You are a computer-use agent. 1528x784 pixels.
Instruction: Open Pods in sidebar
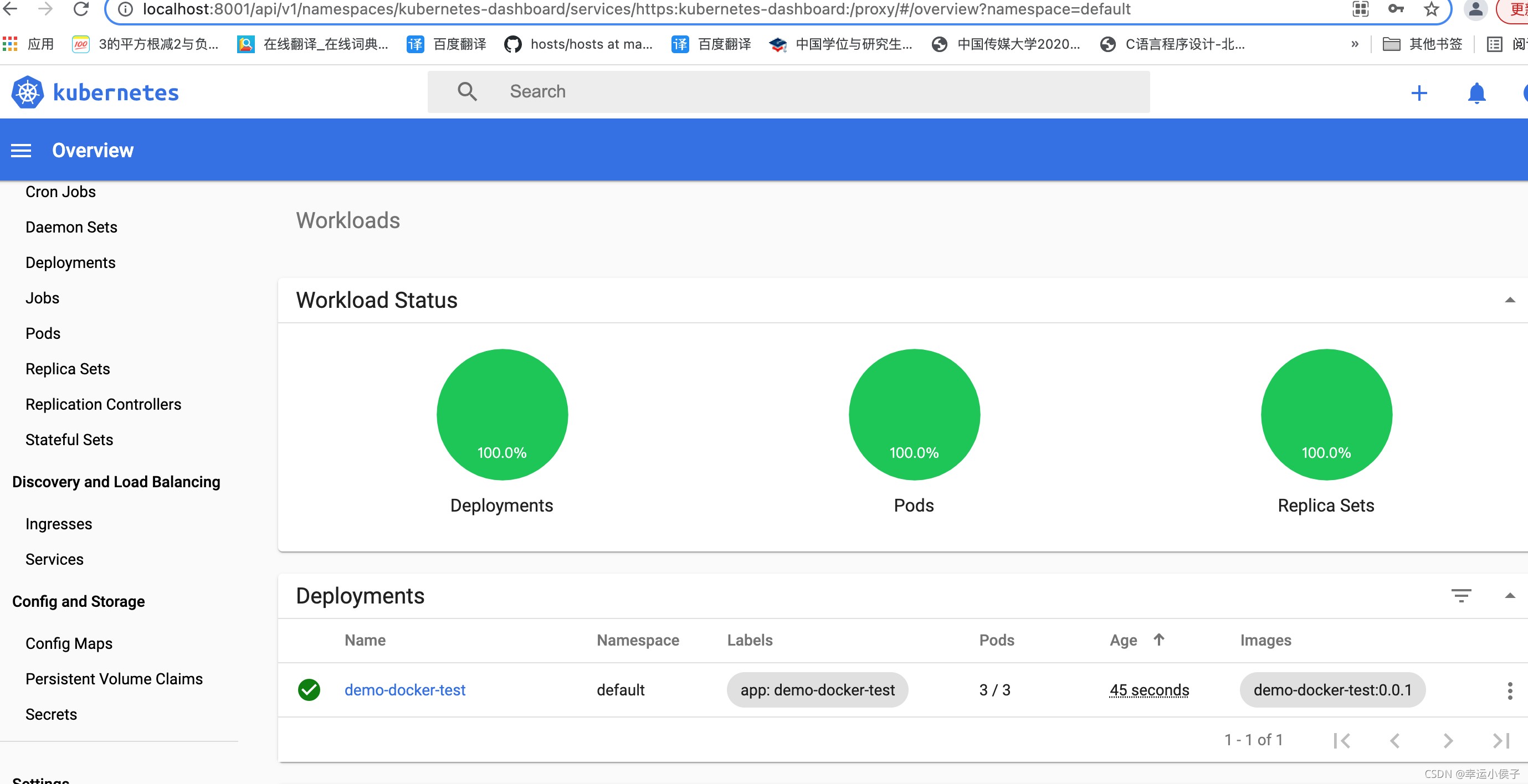pos(43,333)
